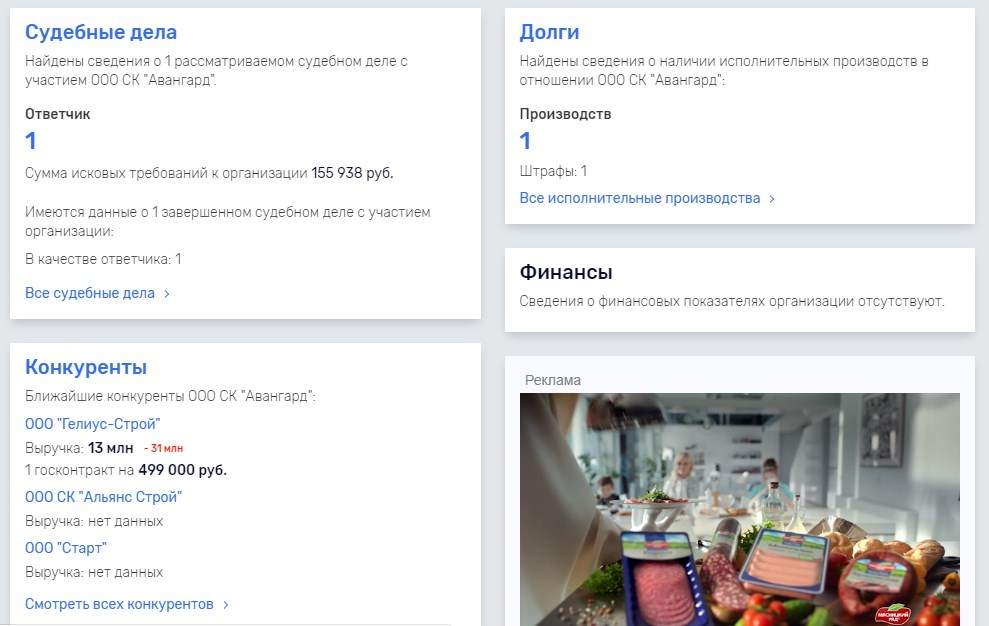
Task: Click the defendant count number 1
Action: tap(30, 141)
